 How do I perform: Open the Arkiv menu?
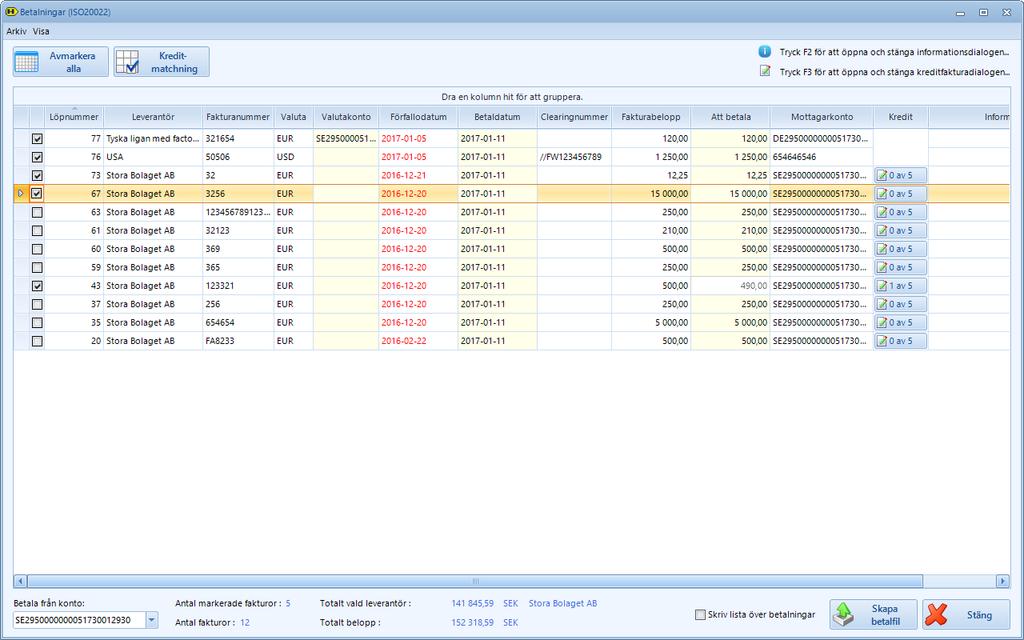(16, 31)
